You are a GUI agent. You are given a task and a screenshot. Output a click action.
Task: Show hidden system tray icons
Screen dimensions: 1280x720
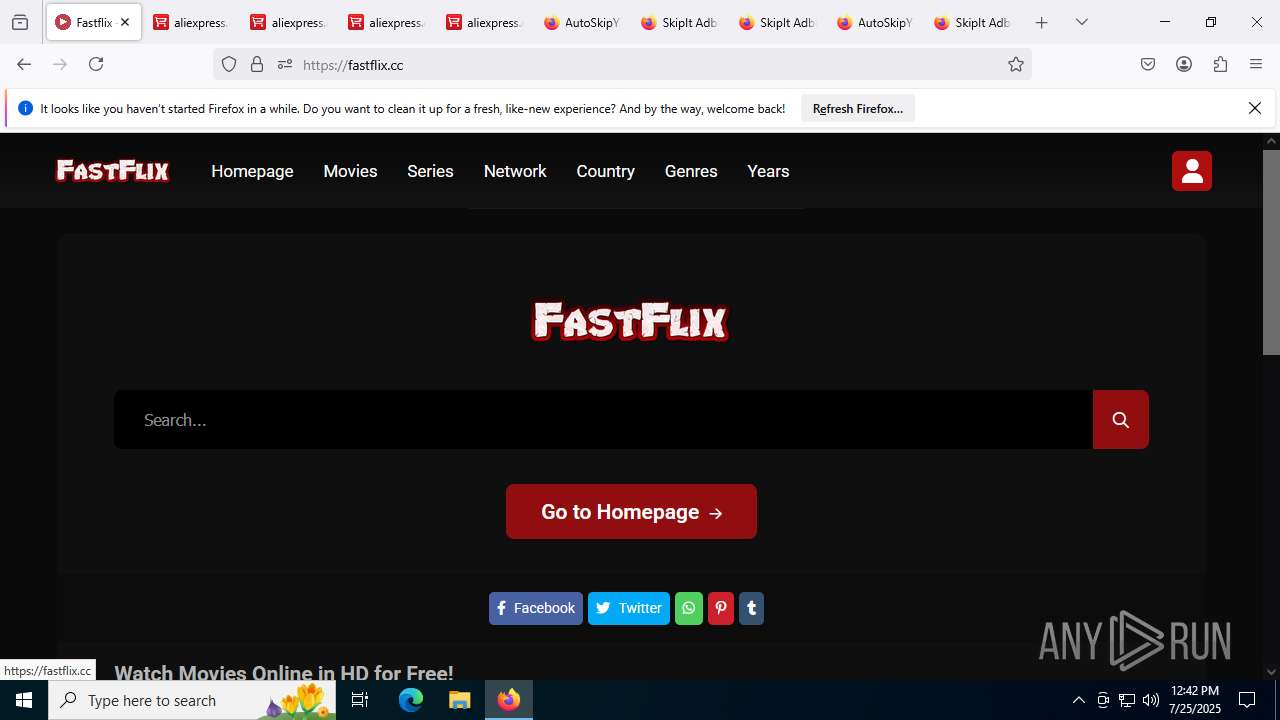point(1078,700)
